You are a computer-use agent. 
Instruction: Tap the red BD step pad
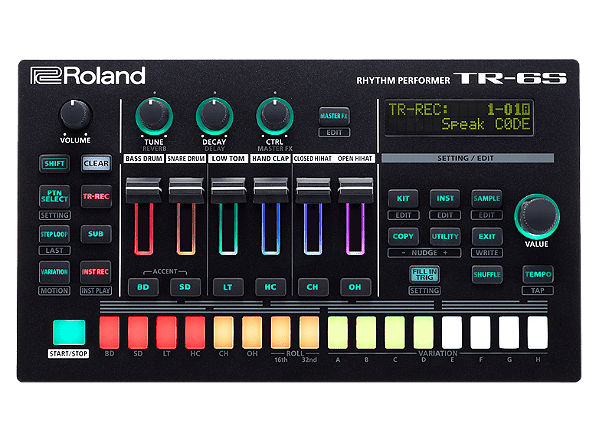[x=109, y=332]
